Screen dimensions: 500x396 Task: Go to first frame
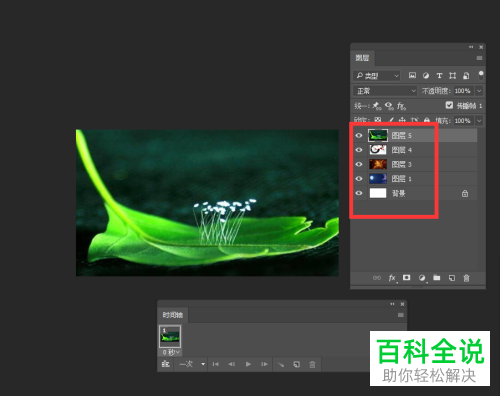coord(216,364)
